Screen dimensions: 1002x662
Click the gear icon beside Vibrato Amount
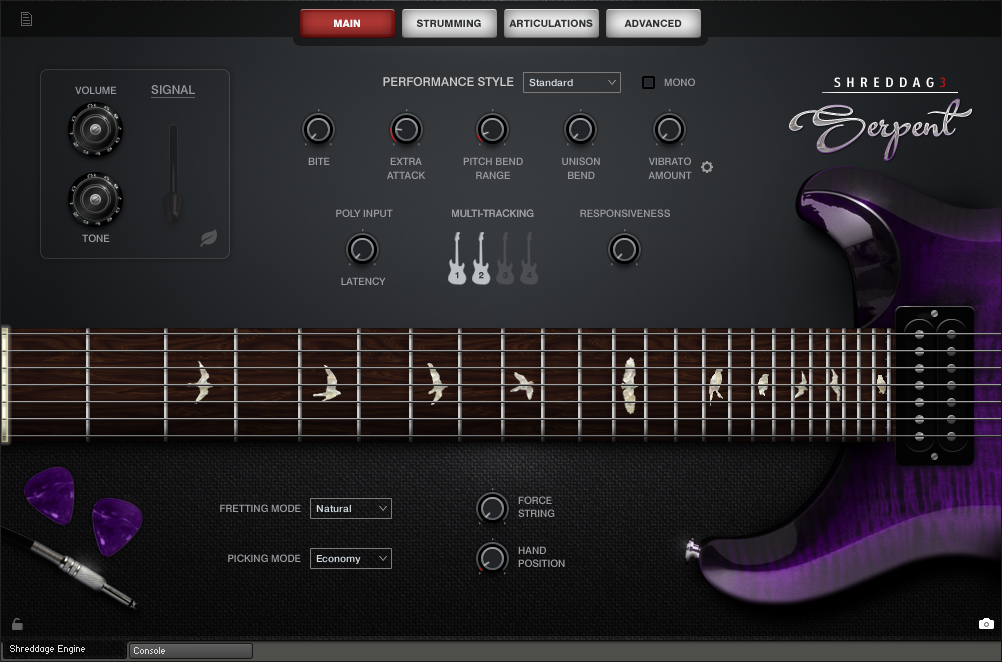(x=707, y=167)
